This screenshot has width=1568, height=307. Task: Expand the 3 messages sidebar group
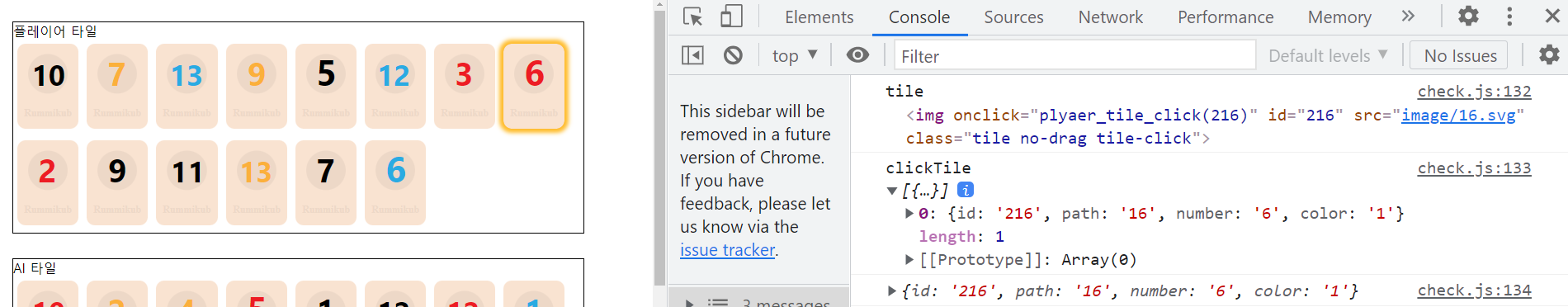click(x=690, y=303)
